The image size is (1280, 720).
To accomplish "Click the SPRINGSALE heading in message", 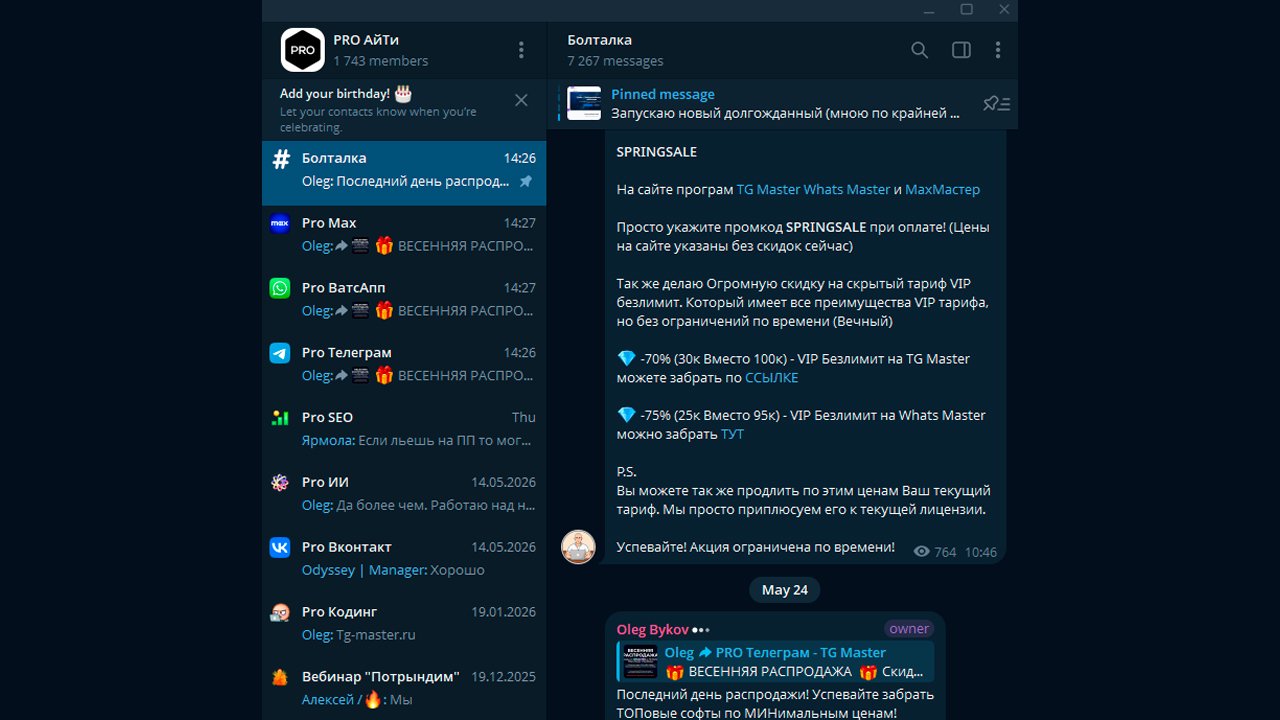I will (x=657, y=152).
